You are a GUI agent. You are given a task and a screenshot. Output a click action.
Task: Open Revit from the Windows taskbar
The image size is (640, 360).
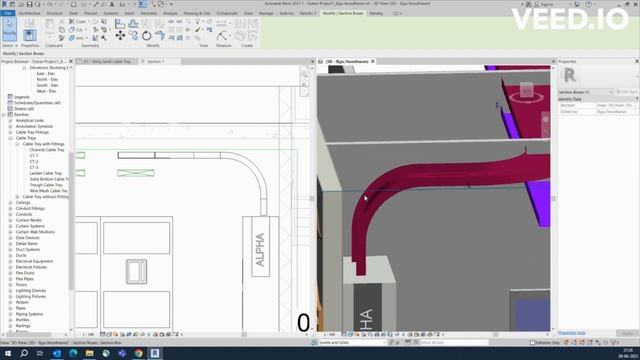(155, 353)
